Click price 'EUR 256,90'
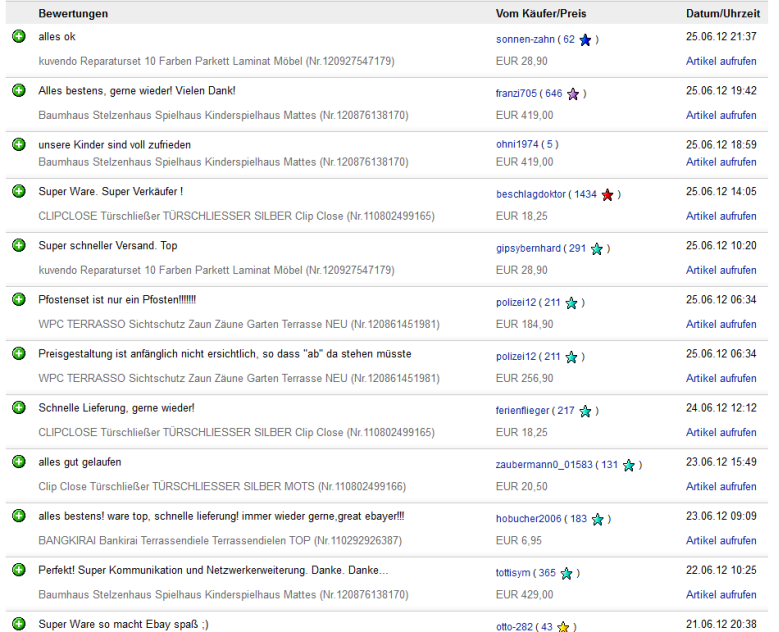 point(524,379)
